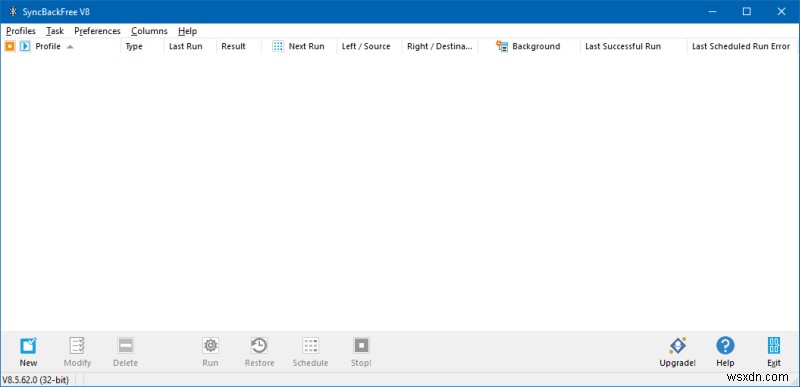Sort by the Last Run column header
800x387 pixels.
coord(186,46)
